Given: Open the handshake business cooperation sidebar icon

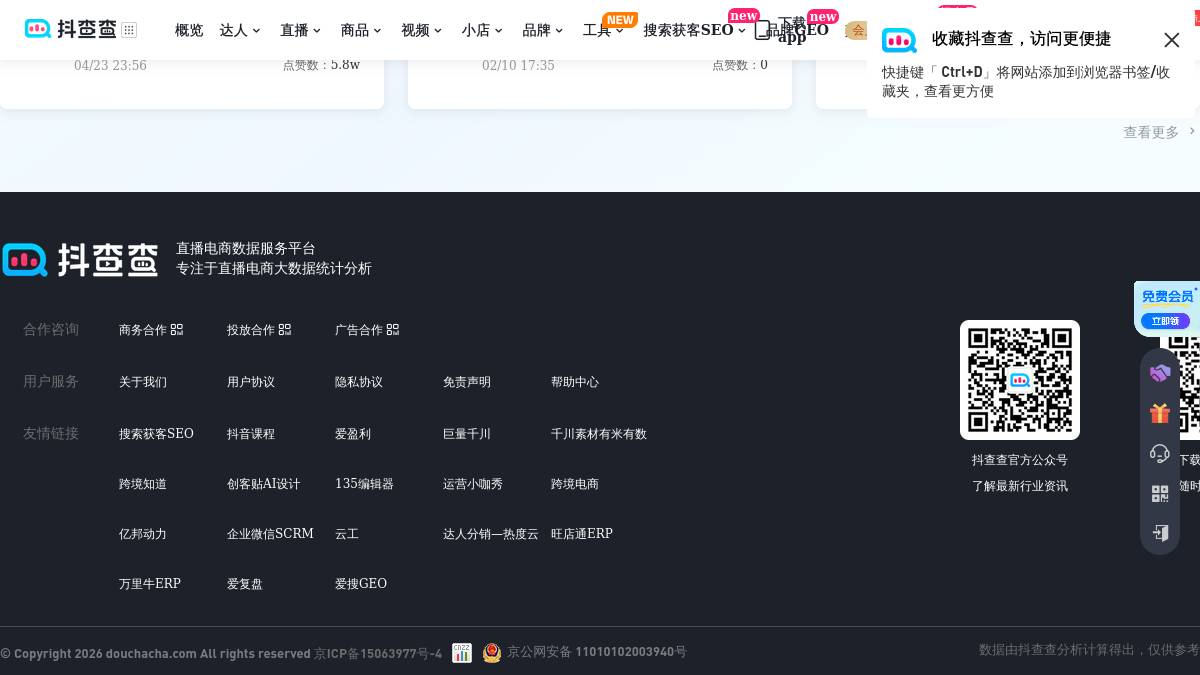Looking at the screenshot, I should [1160, 373].
